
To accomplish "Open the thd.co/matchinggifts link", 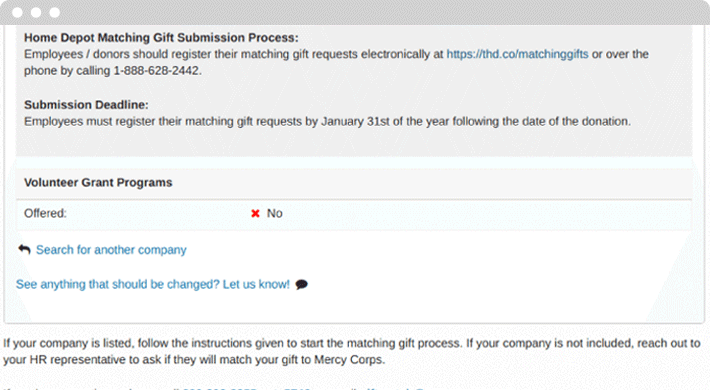I will click(x=518, y=54).
